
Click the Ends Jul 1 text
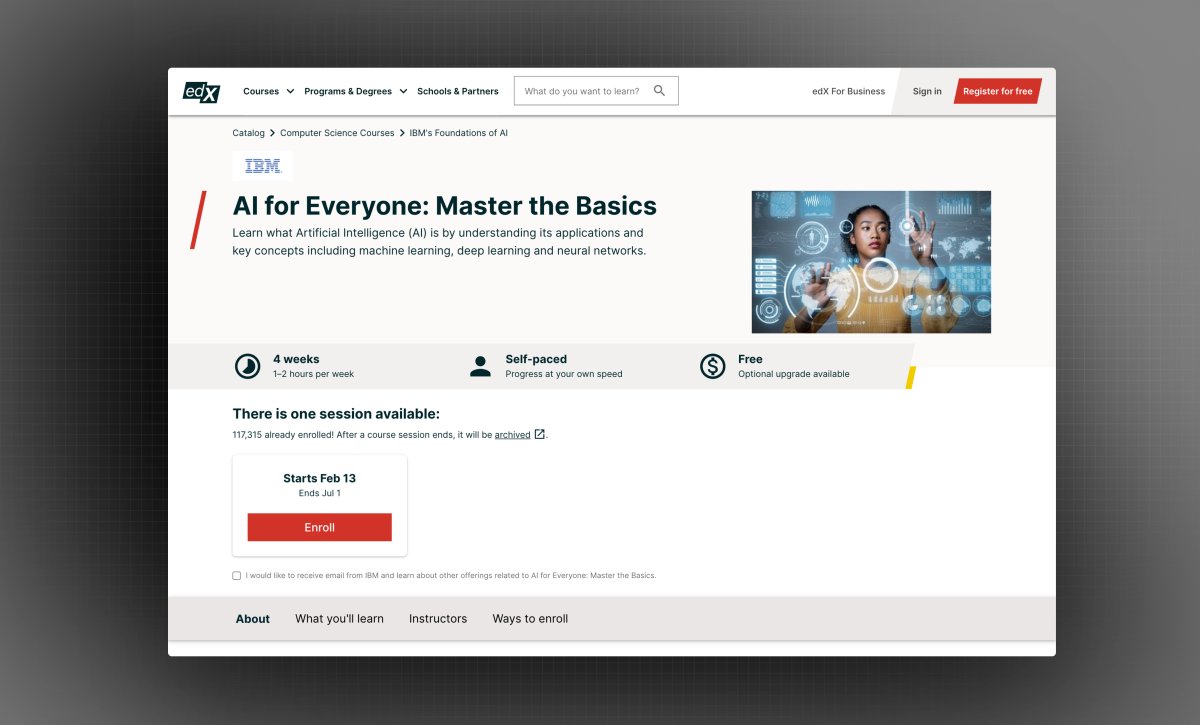(320, 493)
